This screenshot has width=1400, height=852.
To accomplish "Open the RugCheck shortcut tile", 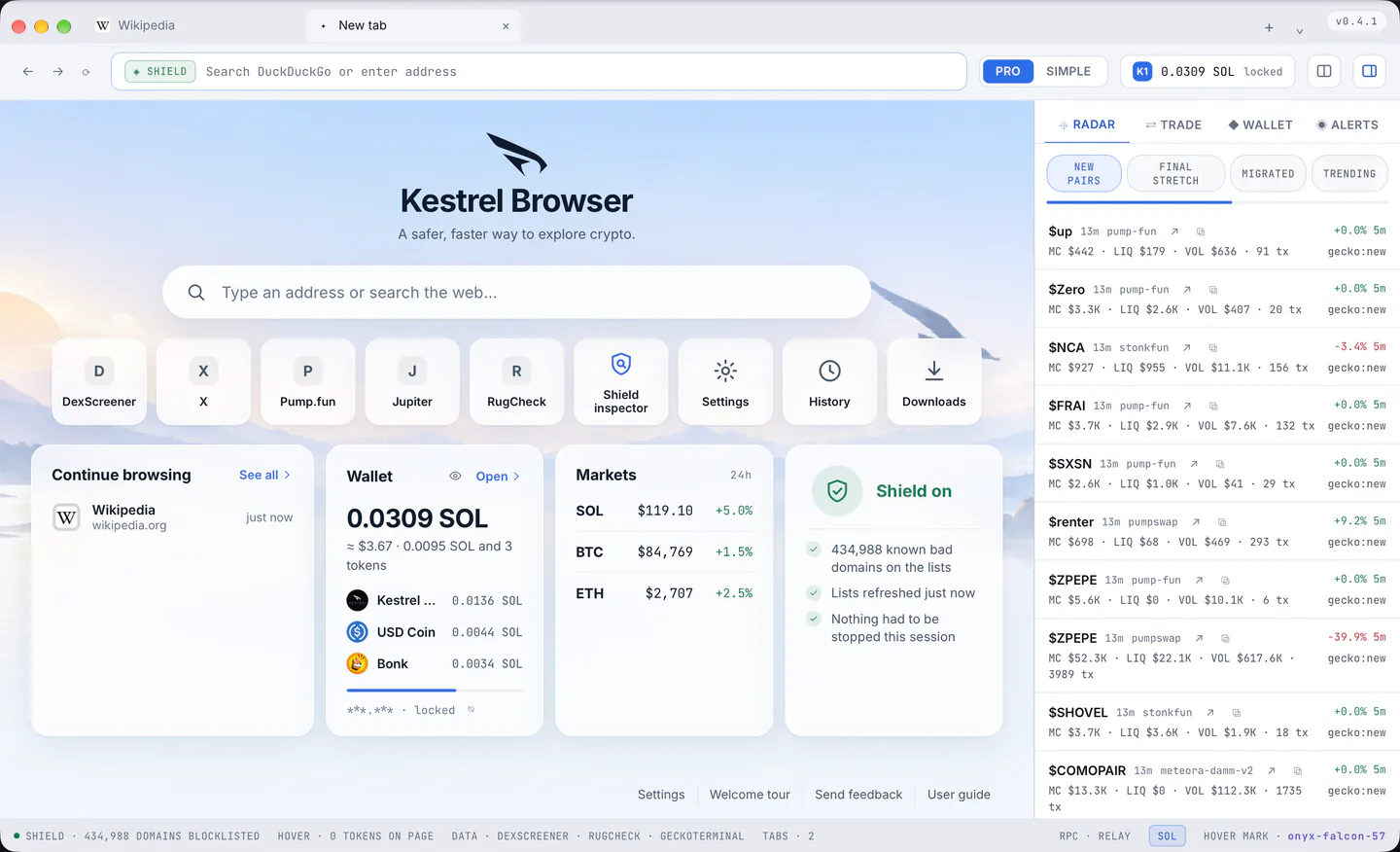I will click(516, 381).
